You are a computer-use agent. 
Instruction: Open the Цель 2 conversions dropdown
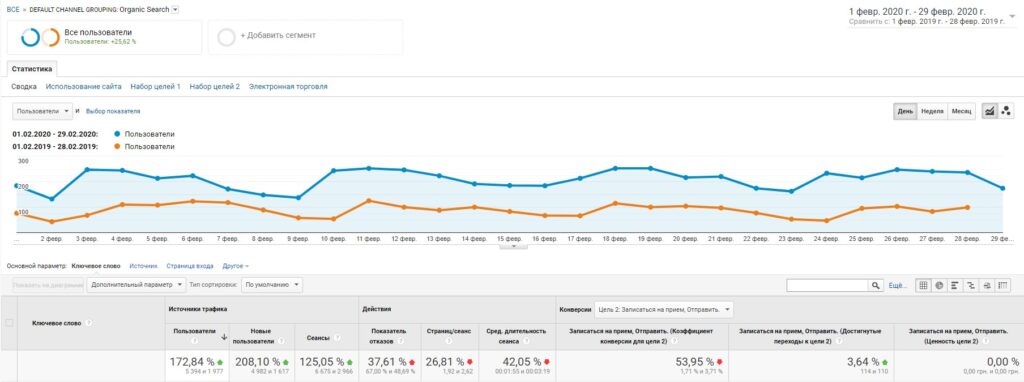pos(664,309)
